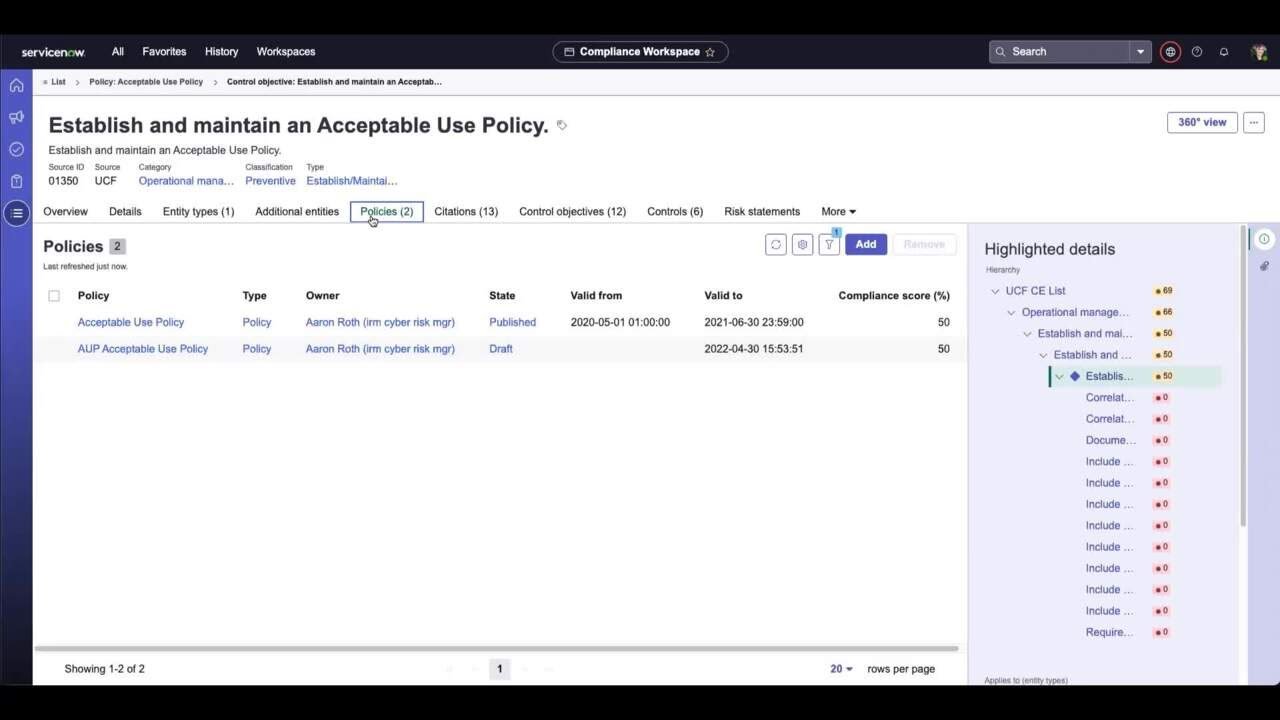This screenshot has height=720, width=1280.
Task: Switch to the Risk statements tab
Action: pyautogui.click(x=762, y=212)
